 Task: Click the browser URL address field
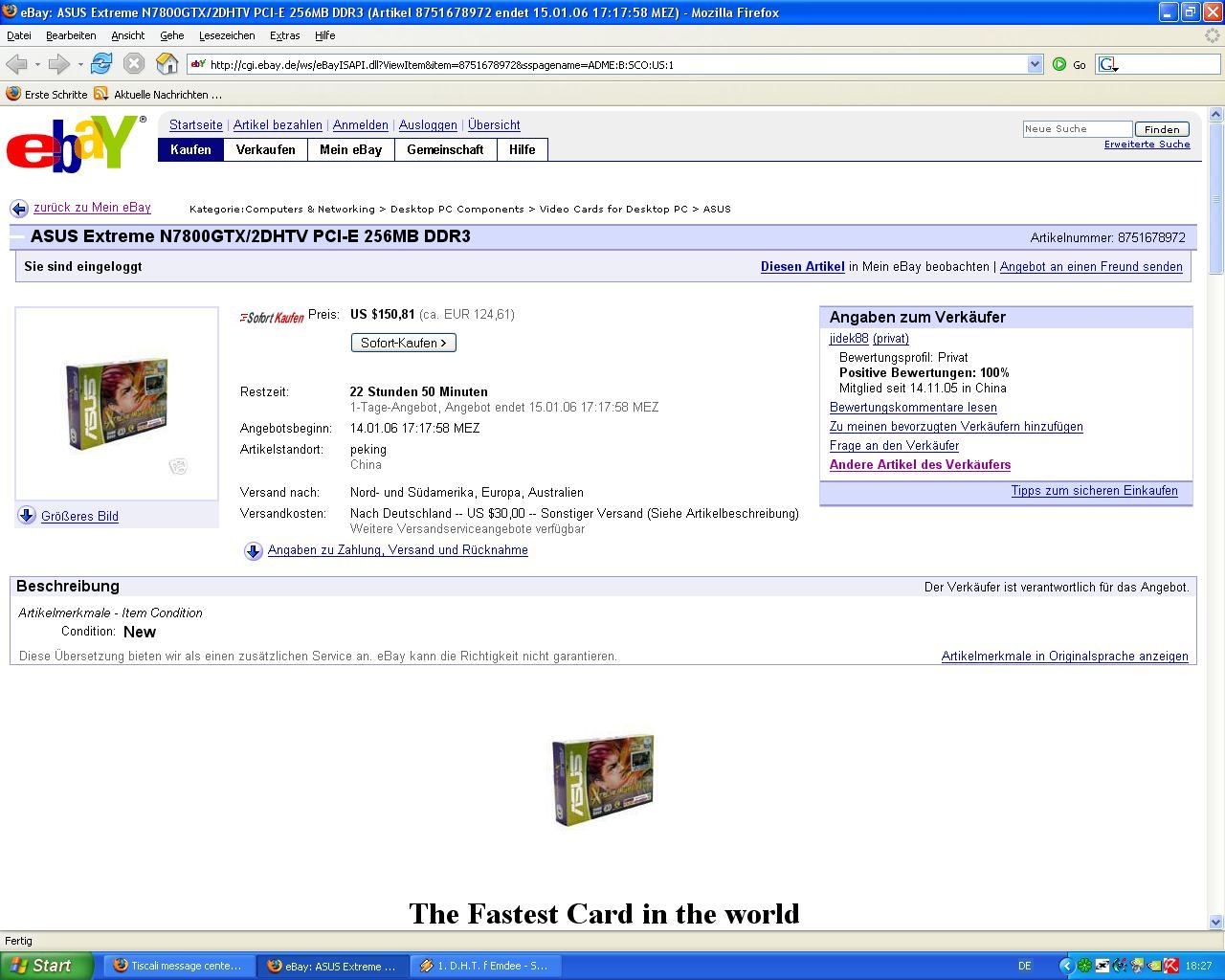(x=616, y=64)
